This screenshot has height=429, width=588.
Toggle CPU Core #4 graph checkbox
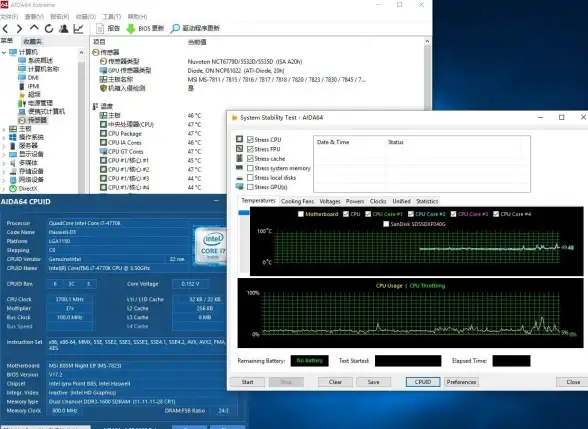point(496,214)
